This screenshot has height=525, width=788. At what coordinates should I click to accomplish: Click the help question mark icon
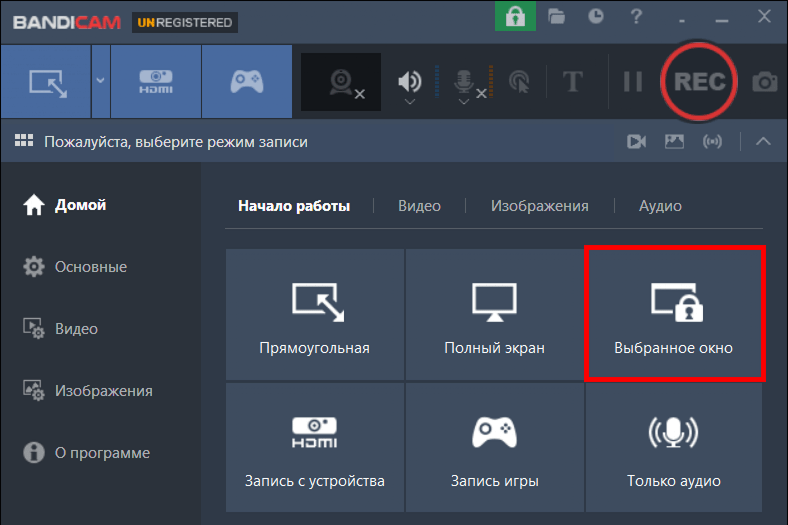[636, 17]
